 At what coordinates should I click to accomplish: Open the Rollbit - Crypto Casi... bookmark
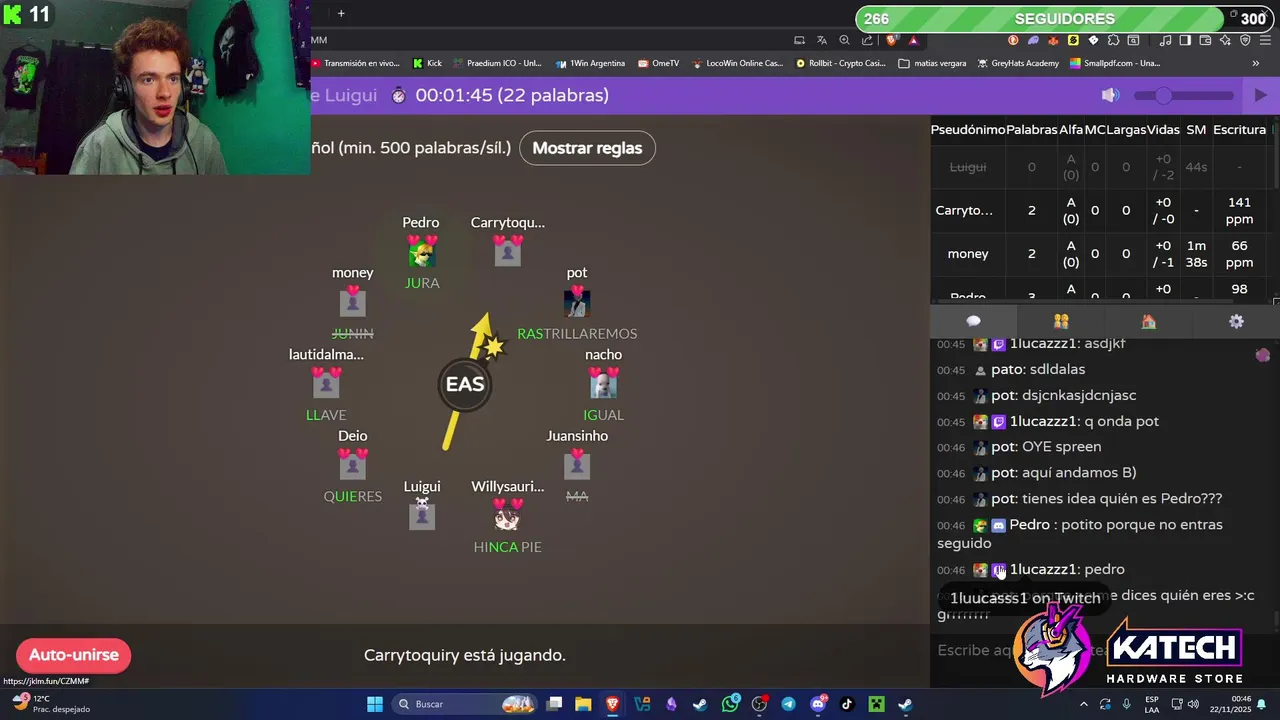(x=840, y=63)
